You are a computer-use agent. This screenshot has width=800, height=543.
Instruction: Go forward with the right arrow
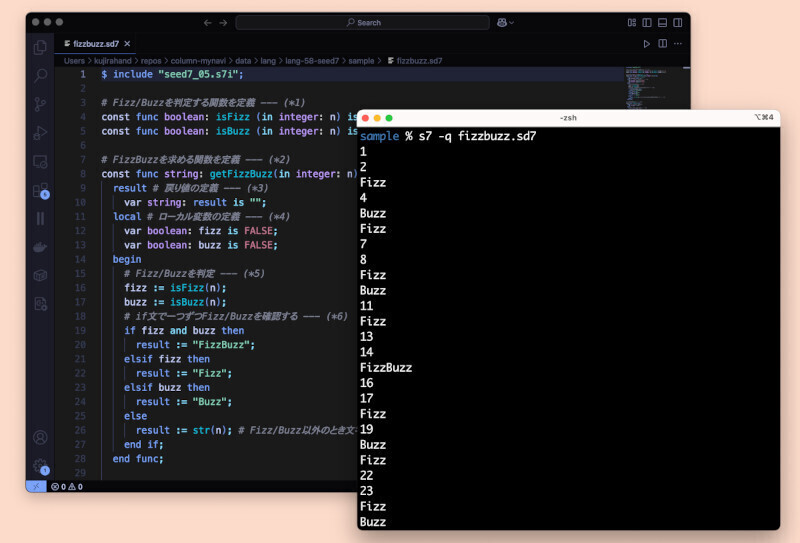(x=223, y=22)
